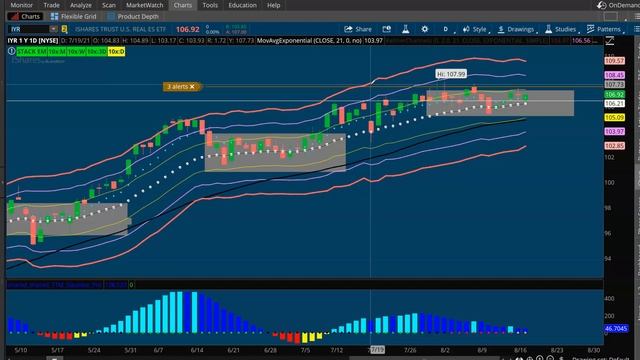Open the D timeframe dropdown
The height and width of the screenshot is (360, 640).
[x=446, y=29]
